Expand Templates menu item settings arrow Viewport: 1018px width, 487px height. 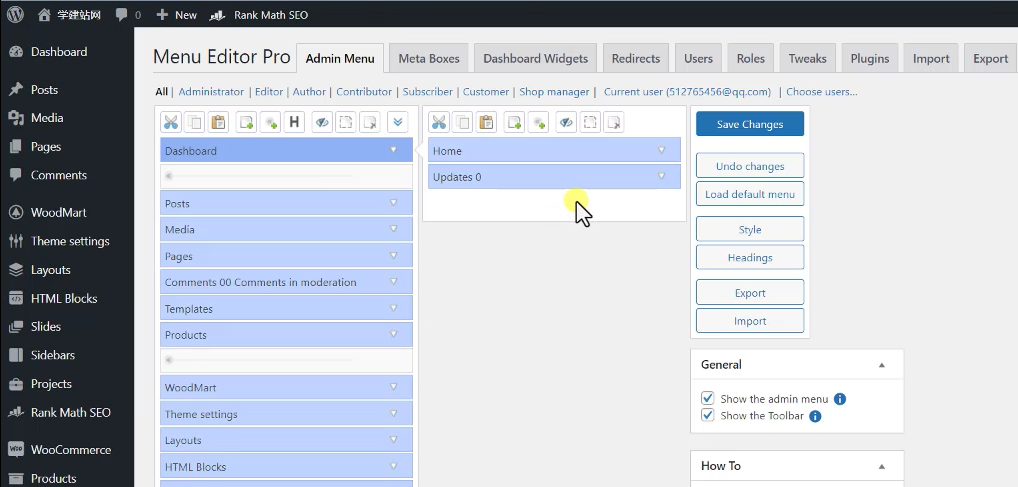pos(393,308)
